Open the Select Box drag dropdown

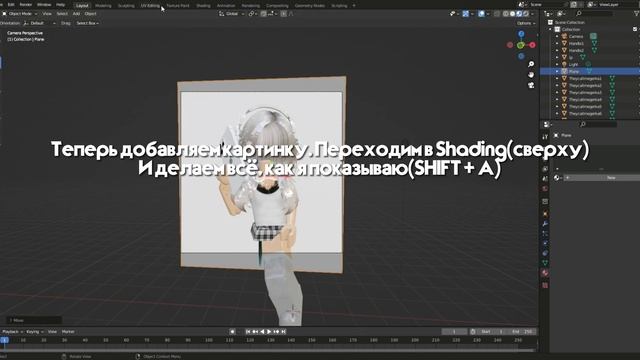88,23
